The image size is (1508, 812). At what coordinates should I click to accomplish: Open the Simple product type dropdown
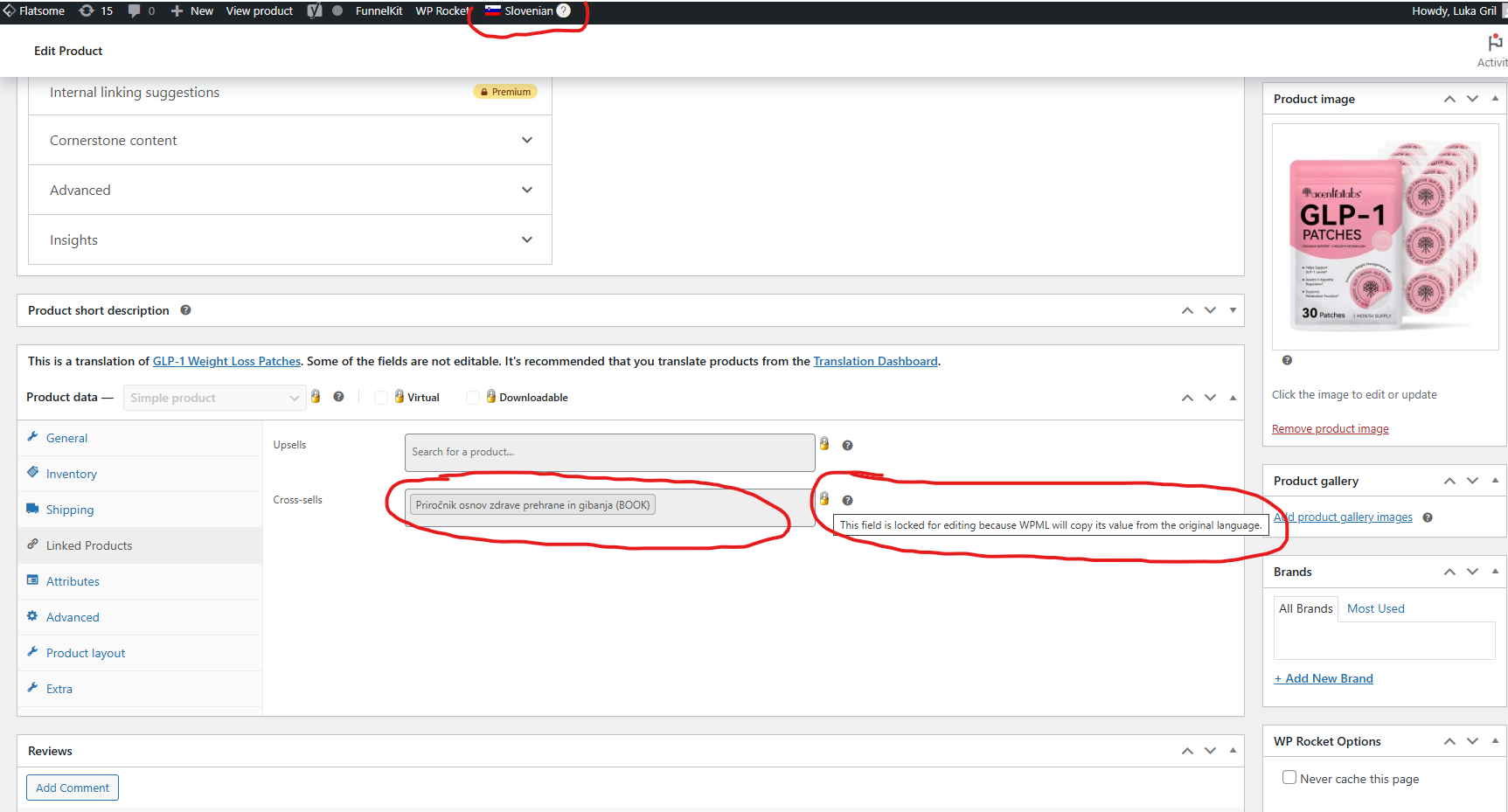(x=214, y=398)
